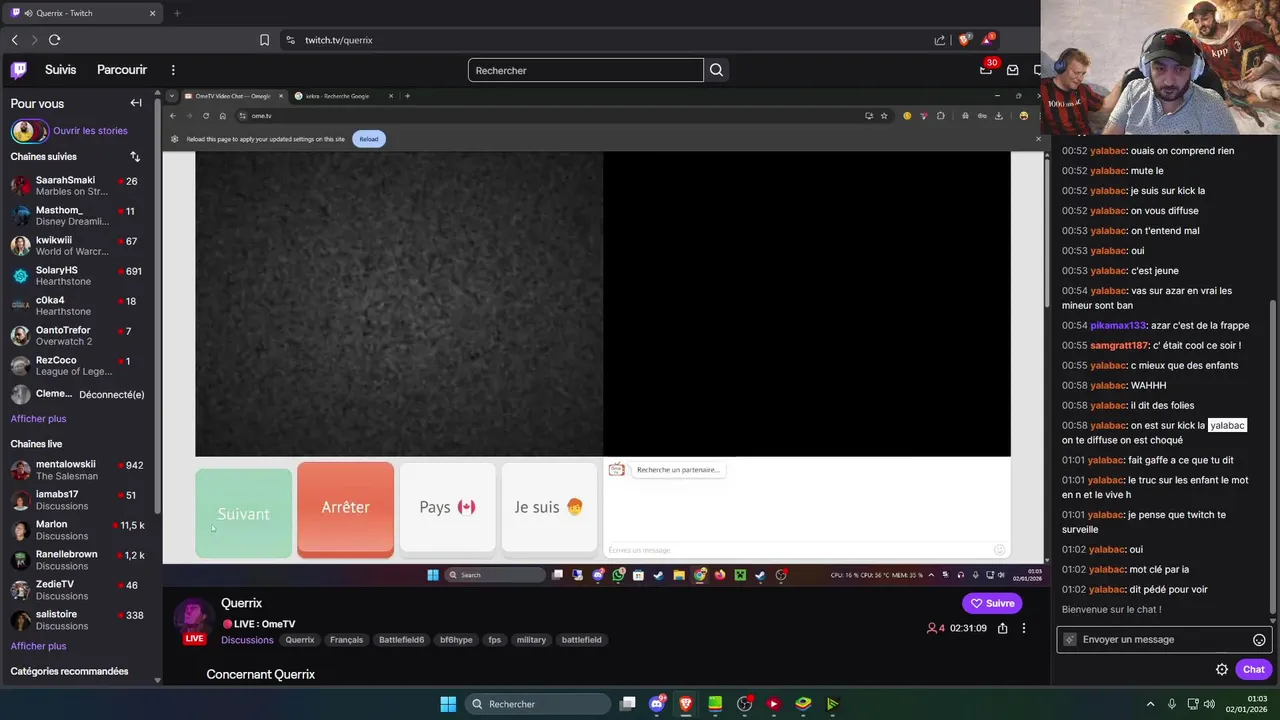
Task: Share page from the address bar
Action: pyautogui.click(x=940, y=40)
